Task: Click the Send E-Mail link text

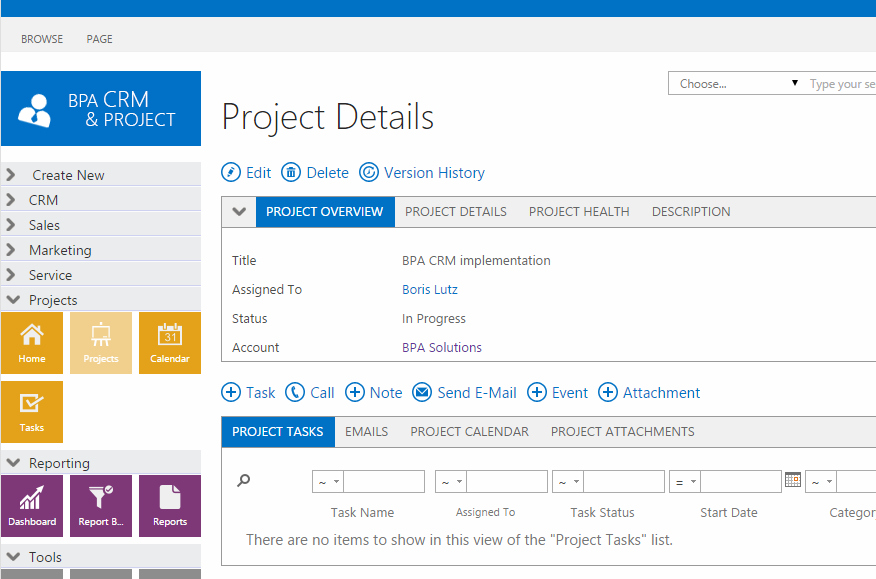Action: point(477,392)
